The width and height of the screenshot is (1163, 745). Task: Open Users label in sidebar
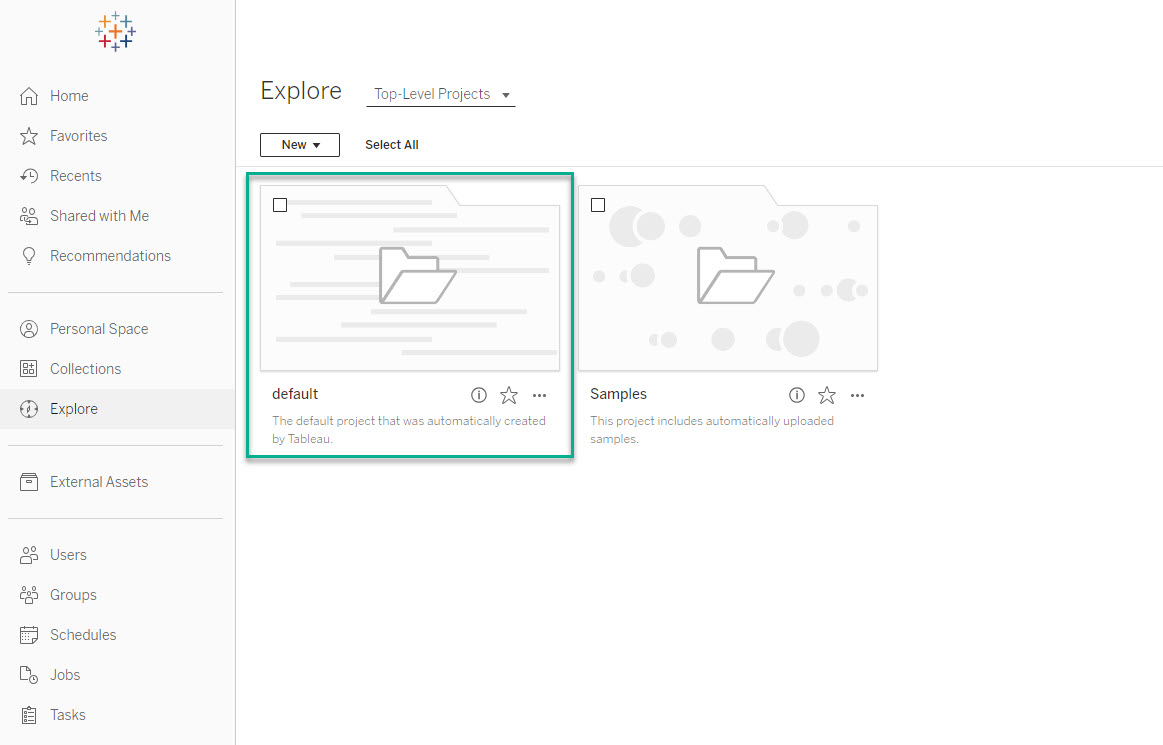tap(68, 554)
